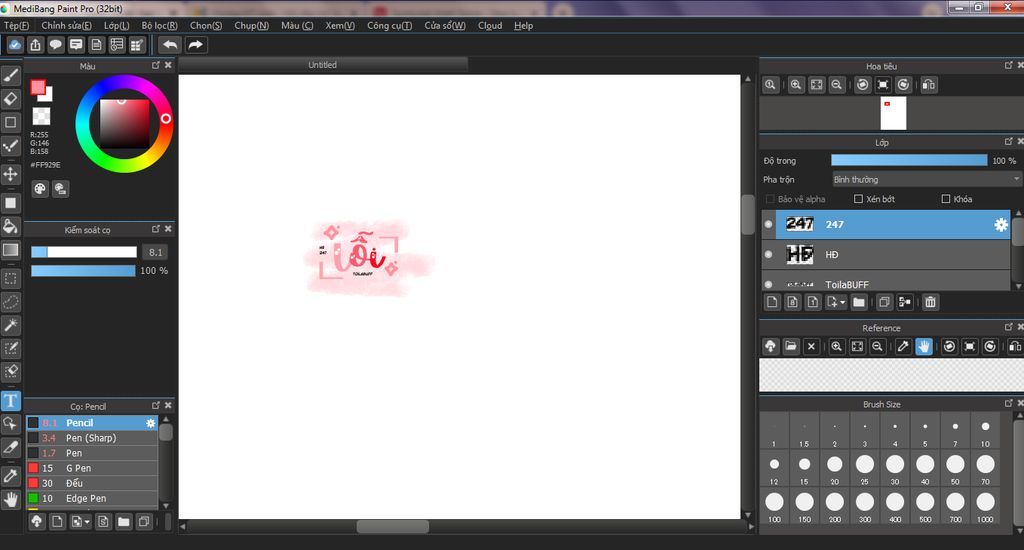Select the Lasso tool

(x=10, y=302)
